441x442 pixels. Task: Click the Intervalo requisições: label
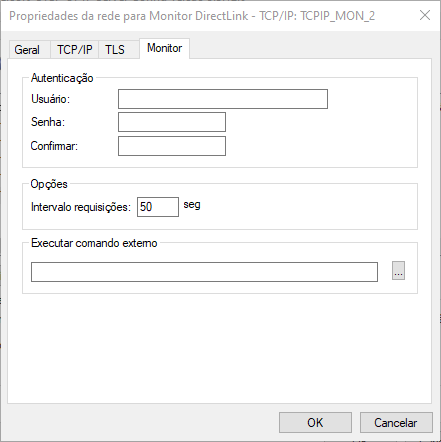pyautogui.click(x=81, y=207)
